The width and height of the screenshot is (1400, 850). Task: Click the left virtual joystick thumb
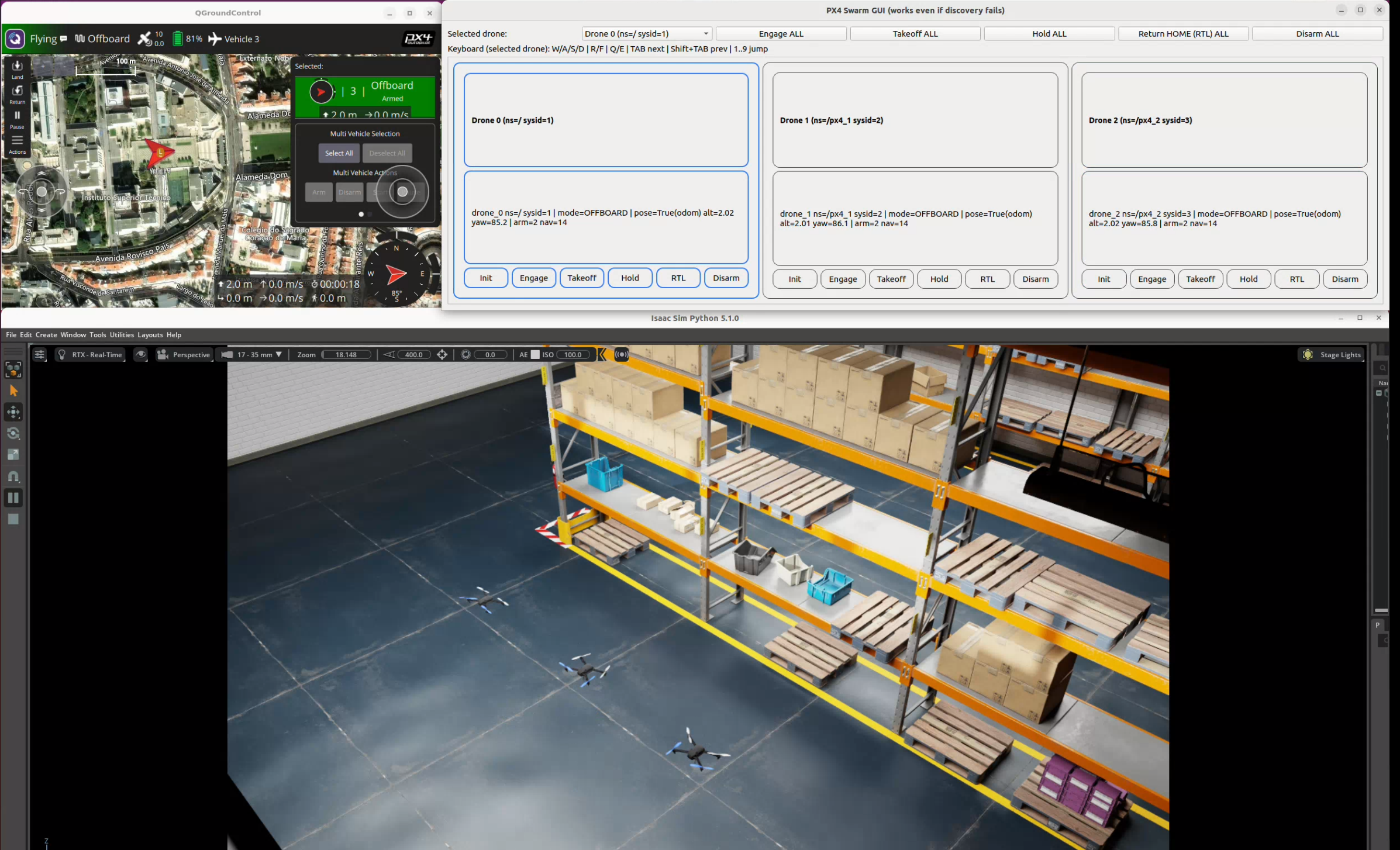(42, 191)
